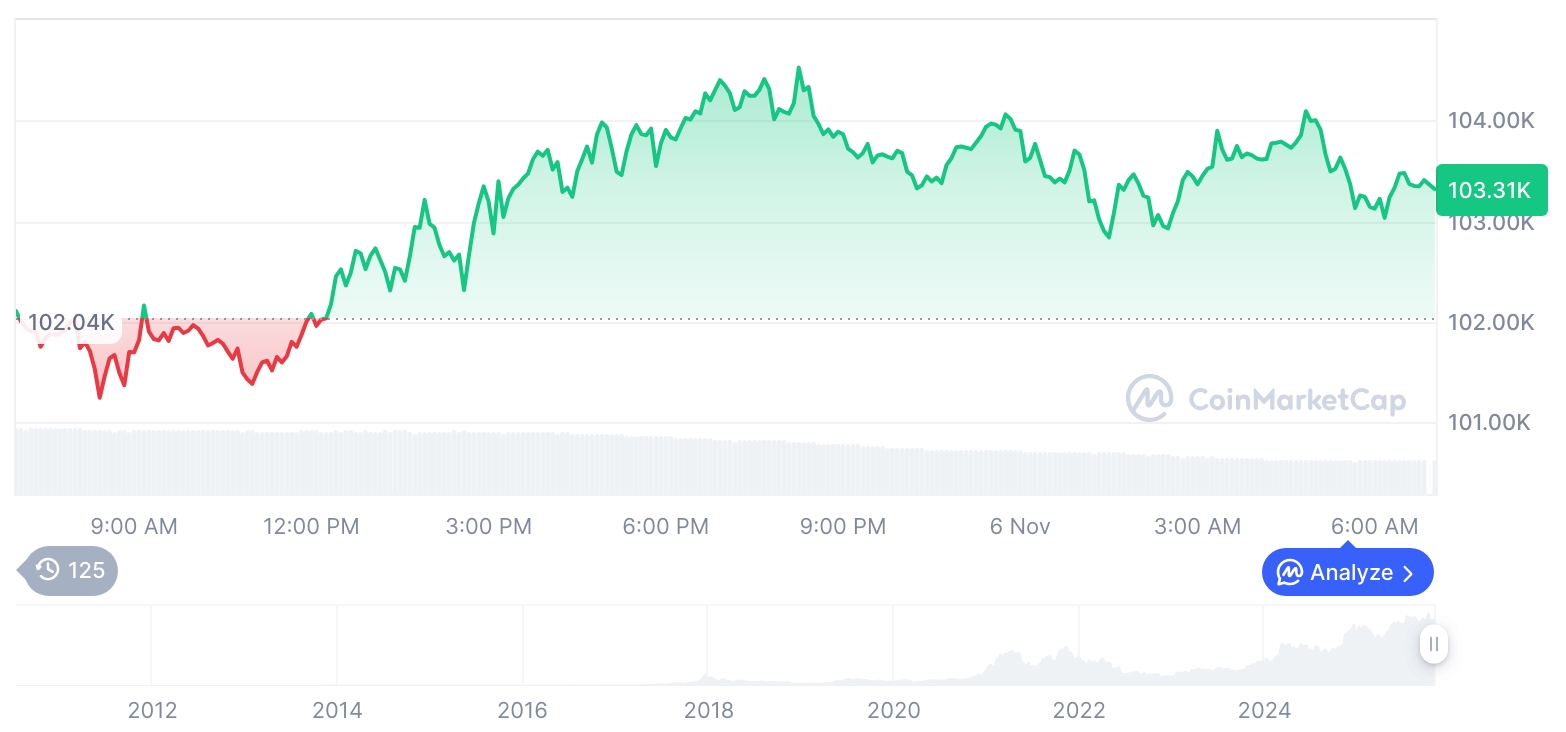Open the 125 history badge number
This screenshot has width=1566, height=732.
tap(86, 571)
